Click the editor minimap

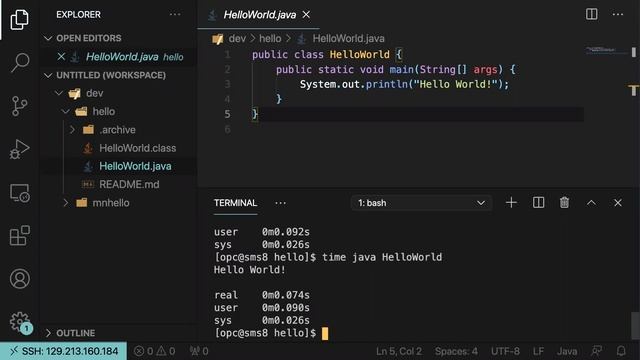coord(606,50)
